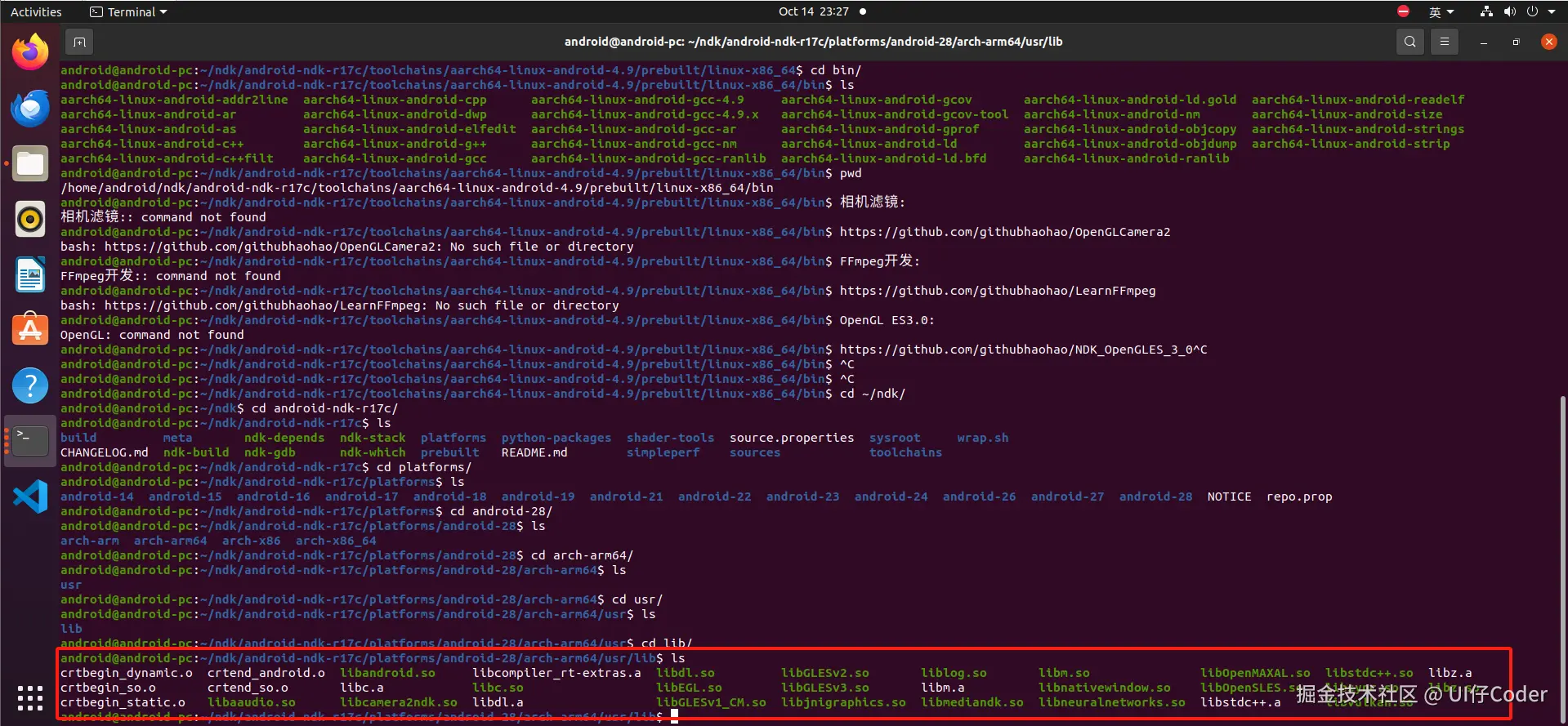Click android-21 directory in listing

[627, 497]
